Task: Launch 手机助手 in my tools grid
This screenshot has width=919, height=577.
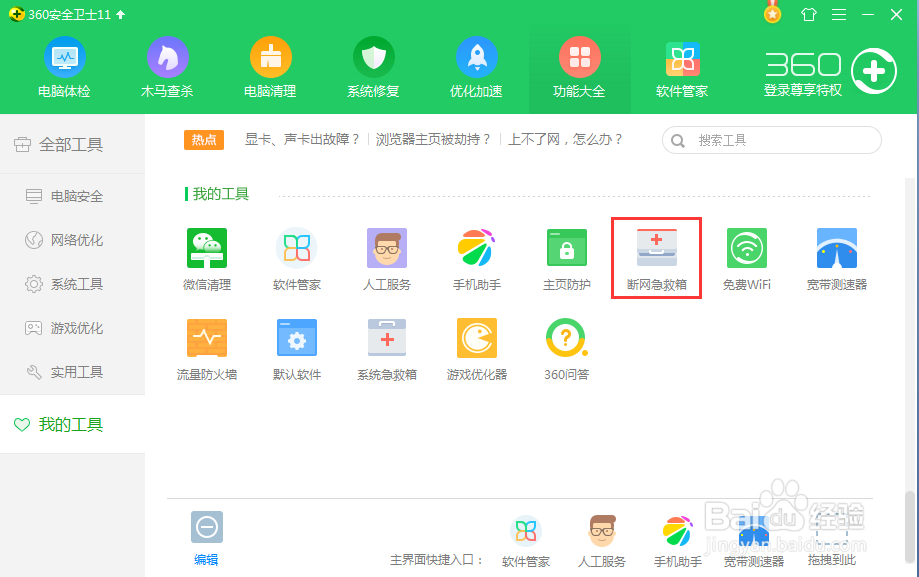Action: coord(476,259)
